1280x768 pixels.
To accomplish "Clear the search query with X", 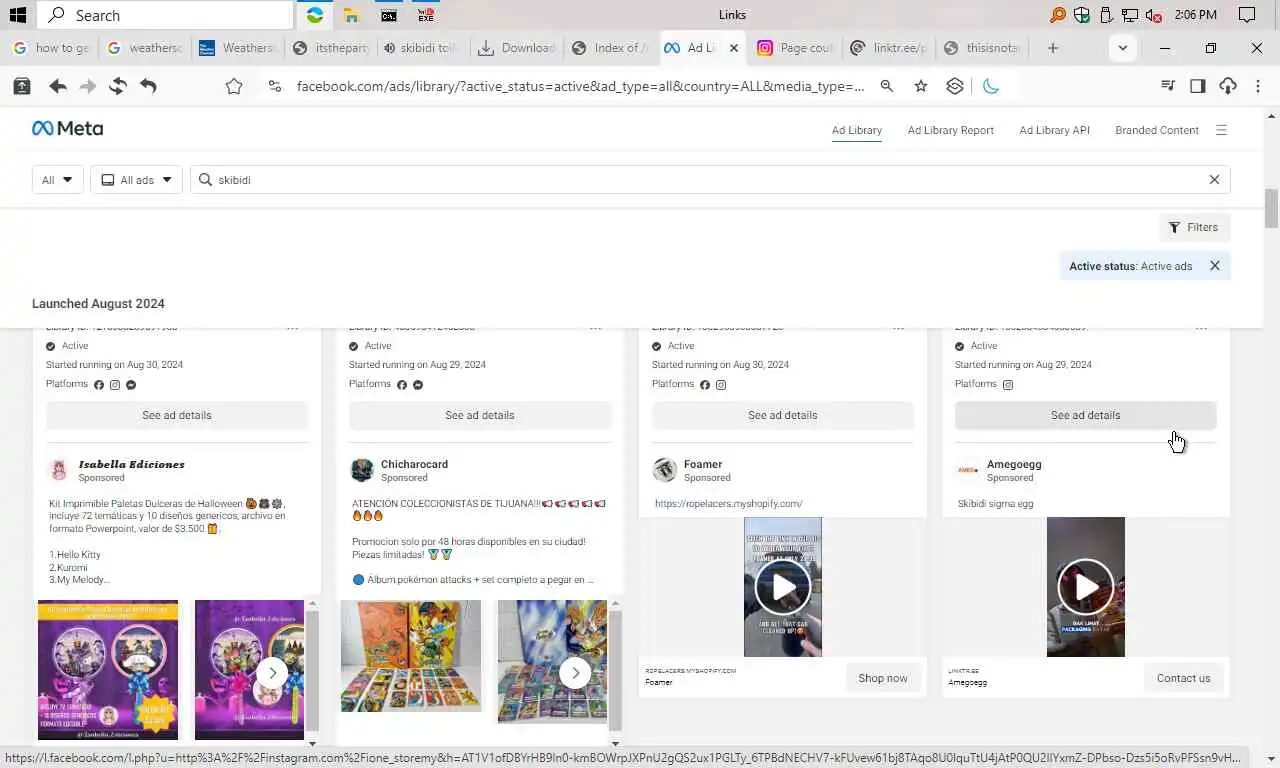I will click(1214, 180).
